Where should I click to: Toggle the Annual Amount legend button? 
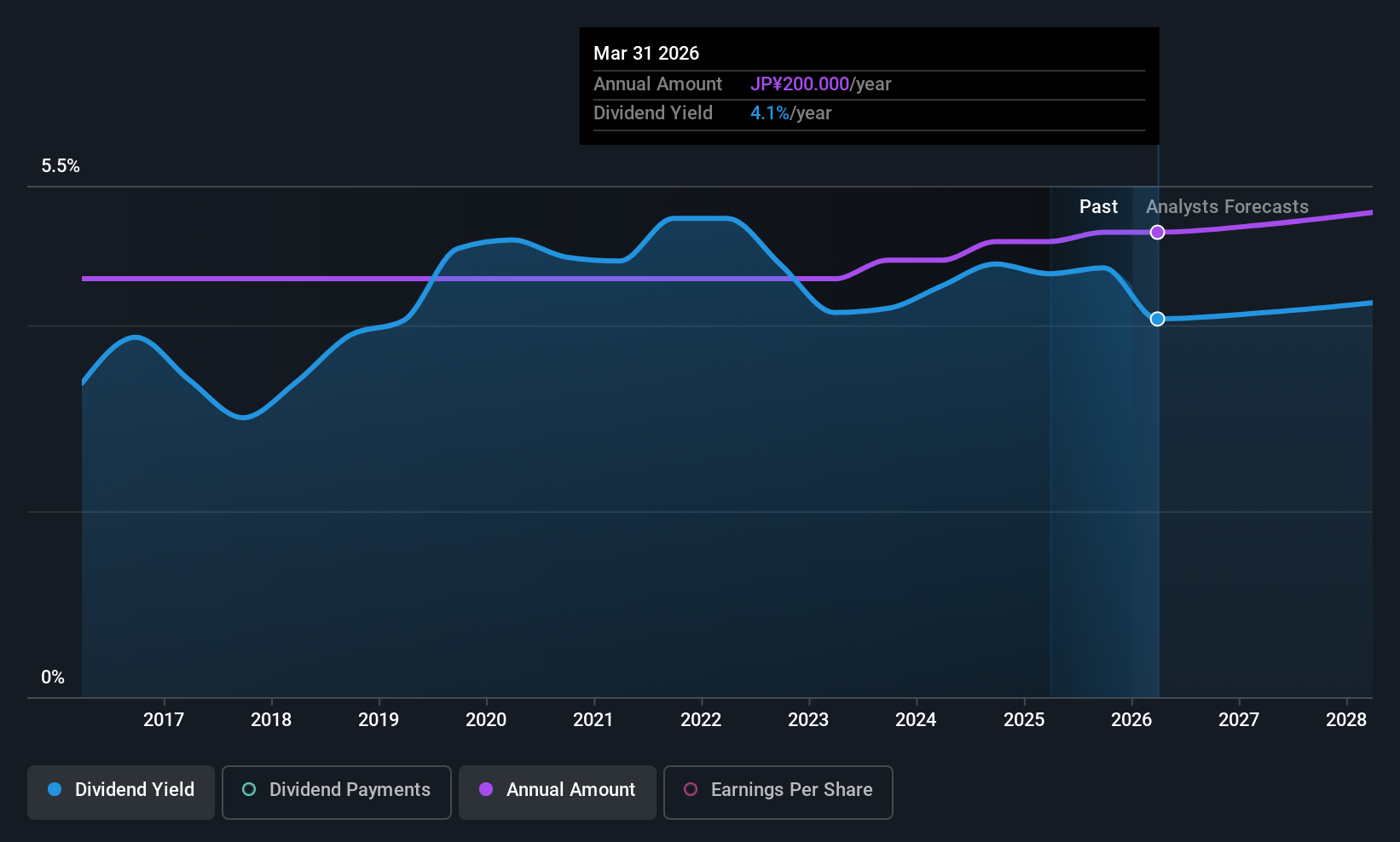[558, 793]
